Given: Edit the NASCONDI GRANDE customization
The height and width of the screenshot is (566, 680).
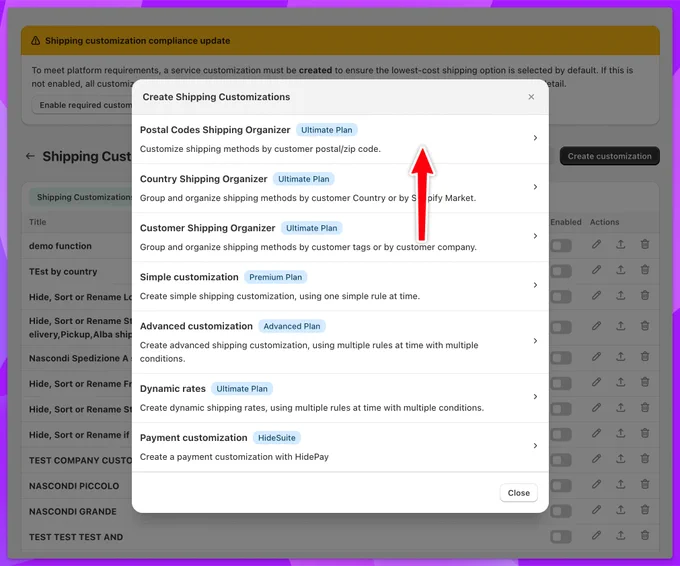Looking at the screenshot, I should tap(596, 510).
